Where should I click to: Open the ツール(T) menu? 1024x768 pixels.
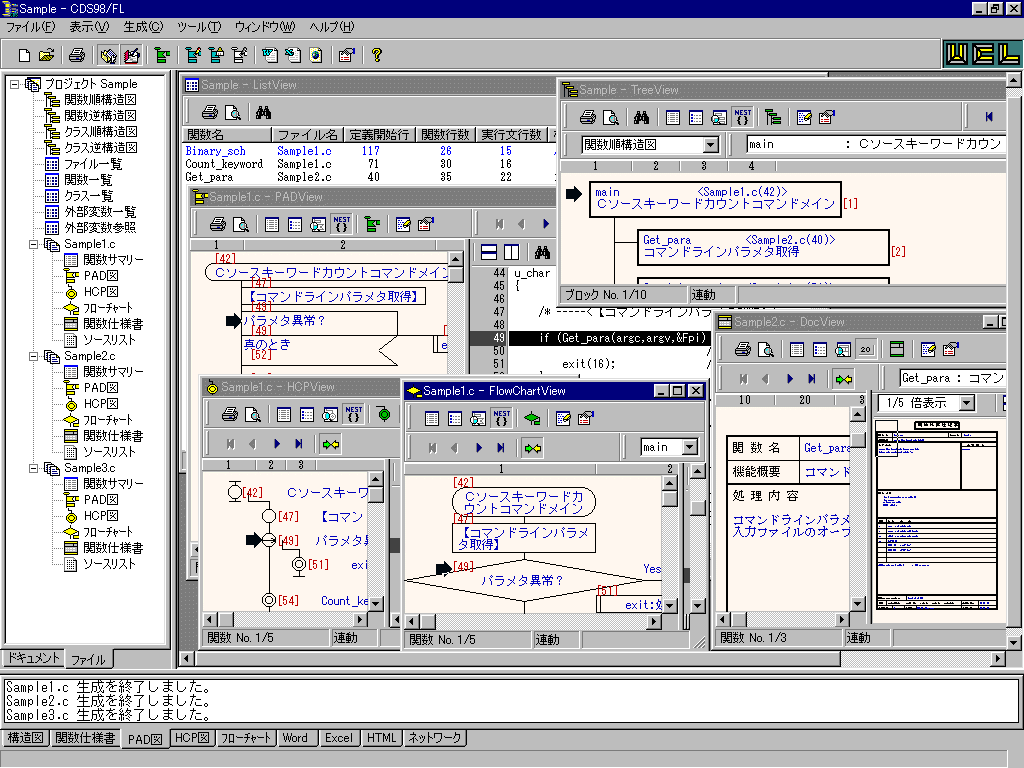point(198,26)
